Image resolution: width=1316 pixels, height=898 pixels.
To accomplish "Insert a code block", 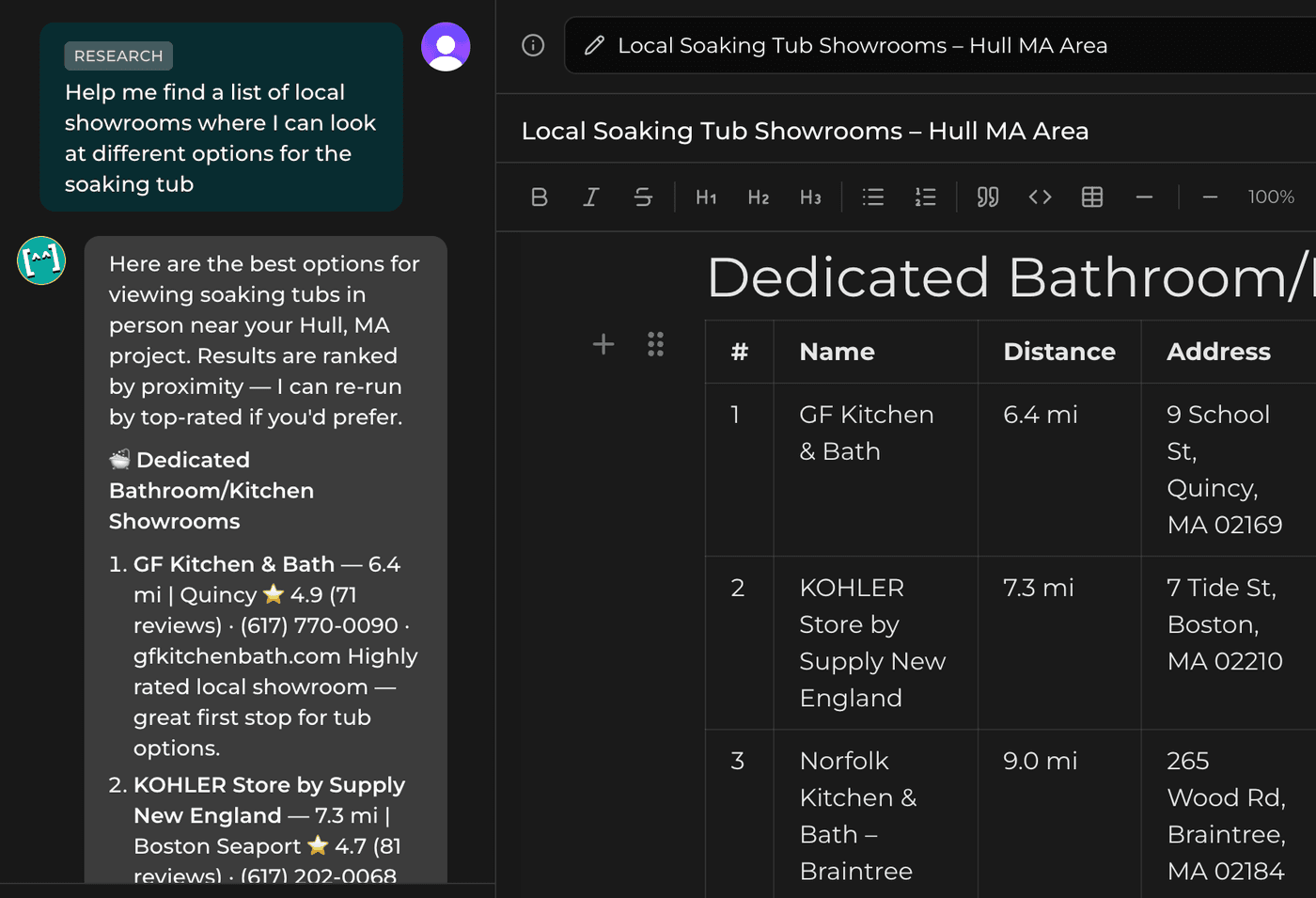I will 1040,197.
